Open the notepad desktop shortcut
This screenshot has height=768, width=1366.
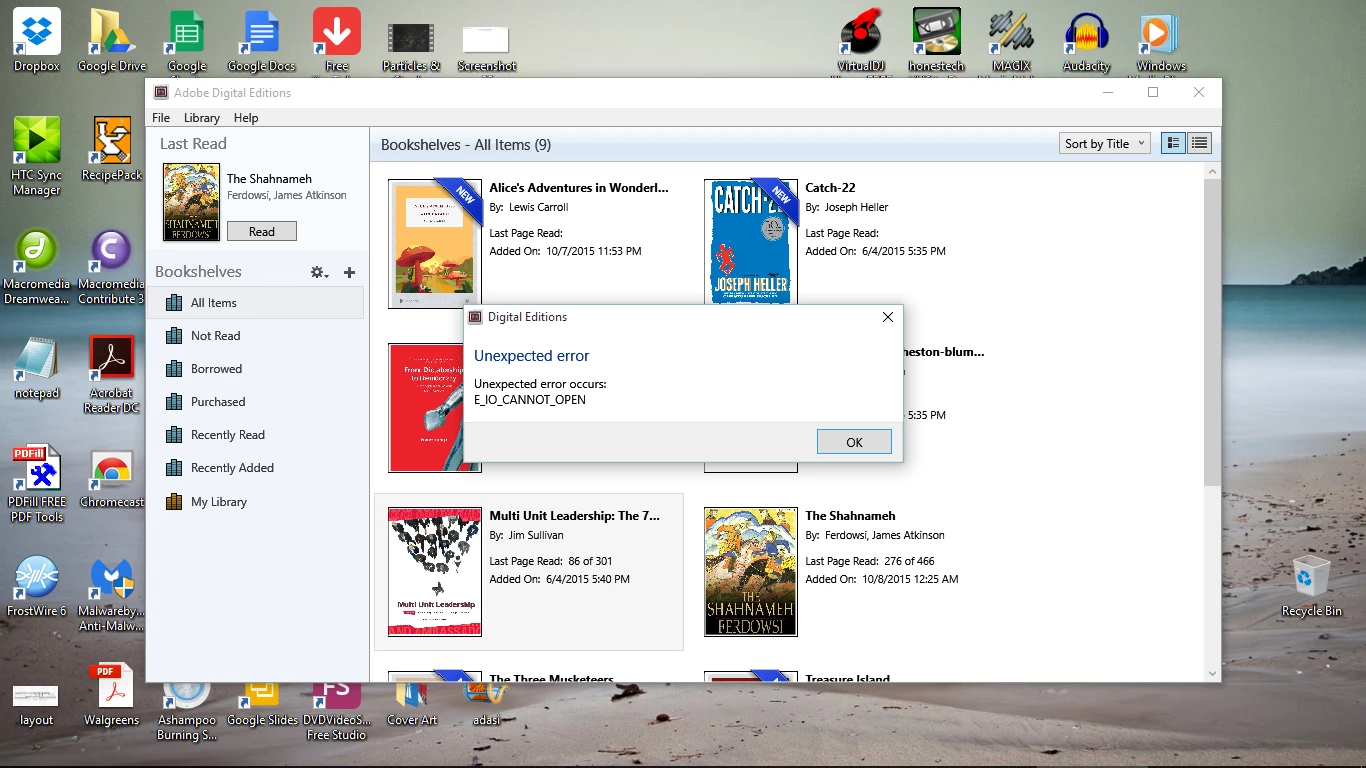coord(37,367)
